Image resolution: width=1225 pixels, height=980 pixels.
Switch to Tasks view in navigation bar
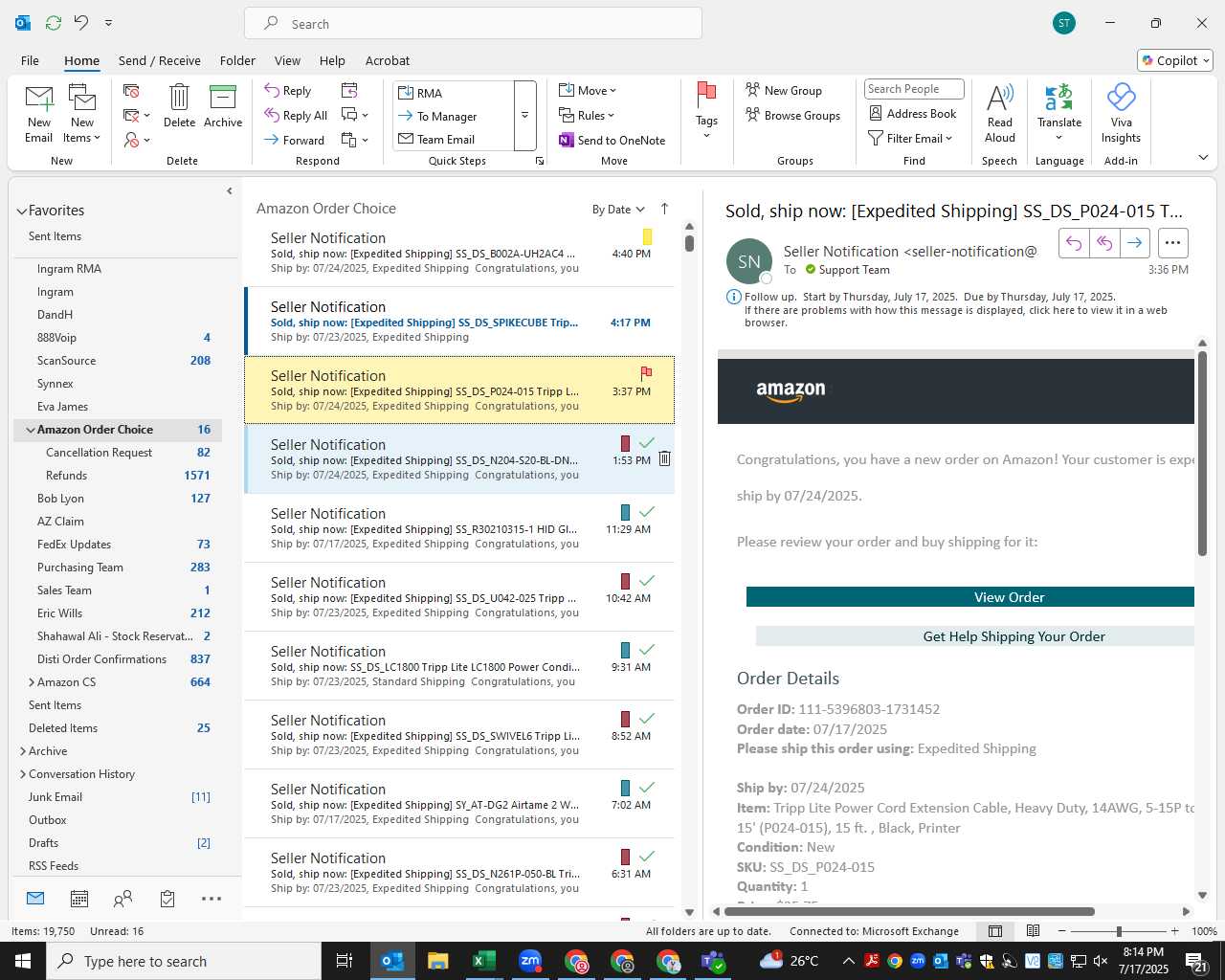click(x=167, y=899)
